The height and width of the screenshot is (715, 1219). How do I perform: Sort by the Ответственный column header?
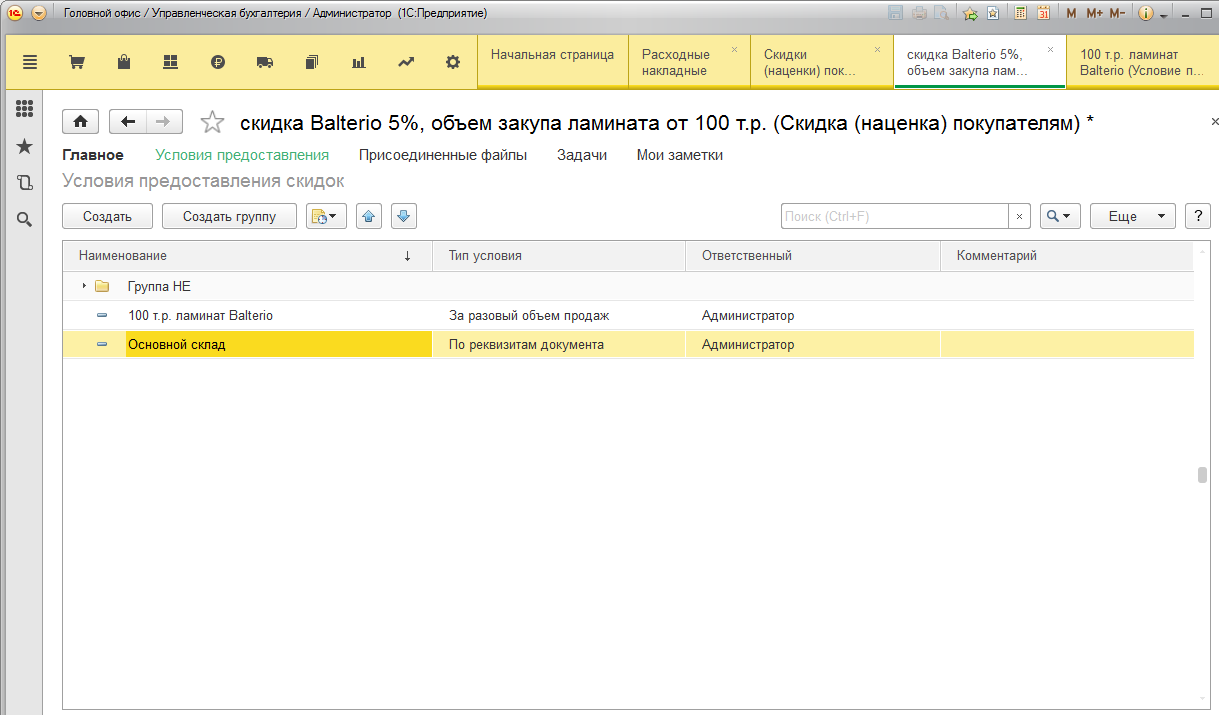[813, 256]
